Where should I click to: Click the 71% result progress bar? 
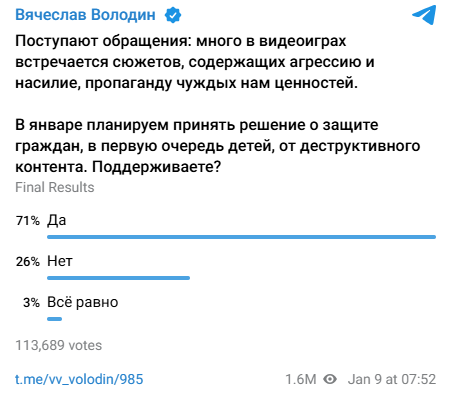pyautogui.click(x=241, y=237)
